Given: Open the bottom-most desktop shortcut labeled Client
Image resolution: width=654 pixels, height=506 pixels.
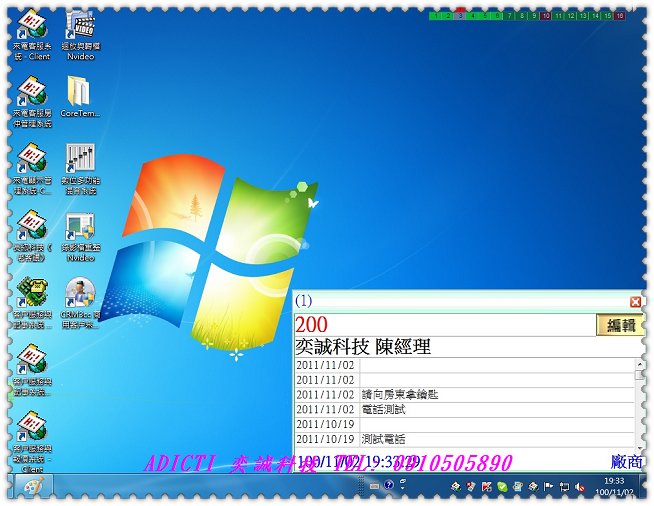Looking at the screenshot, I should coord(32,442).
